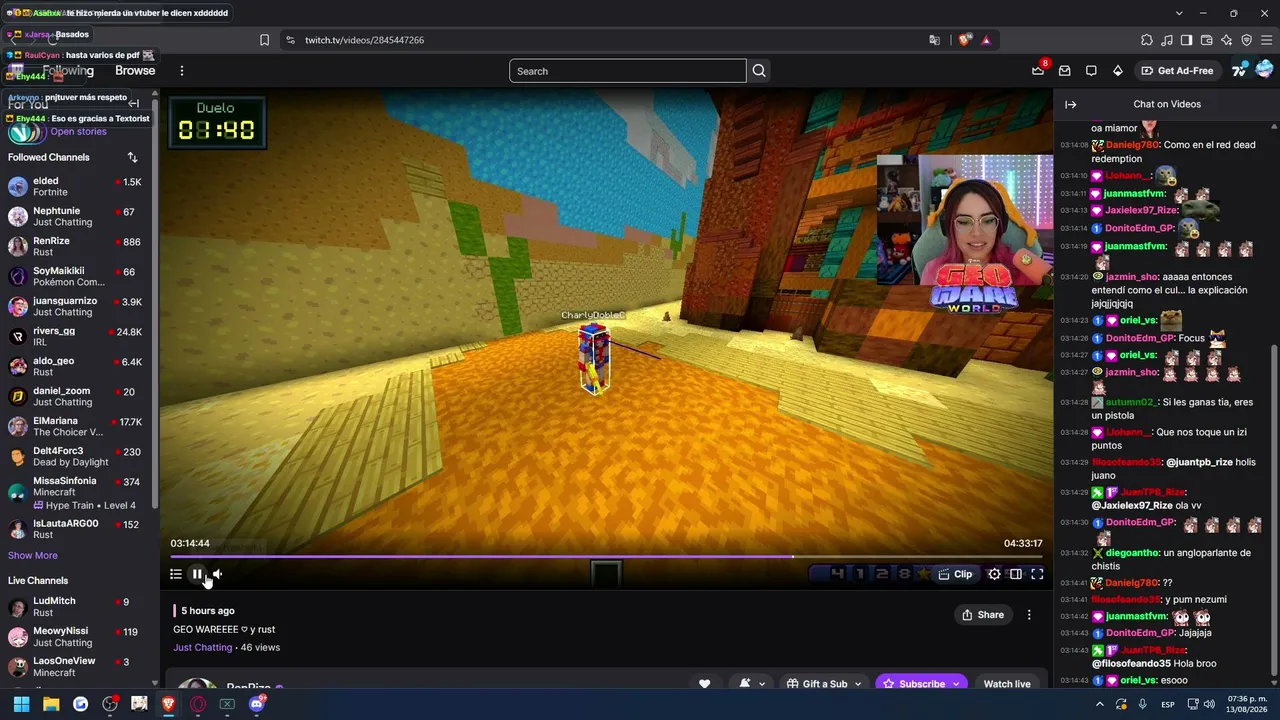Open Brave VPN shield icon
The width and height of the screenshot is (1280, 720).
click(1247, 40)
